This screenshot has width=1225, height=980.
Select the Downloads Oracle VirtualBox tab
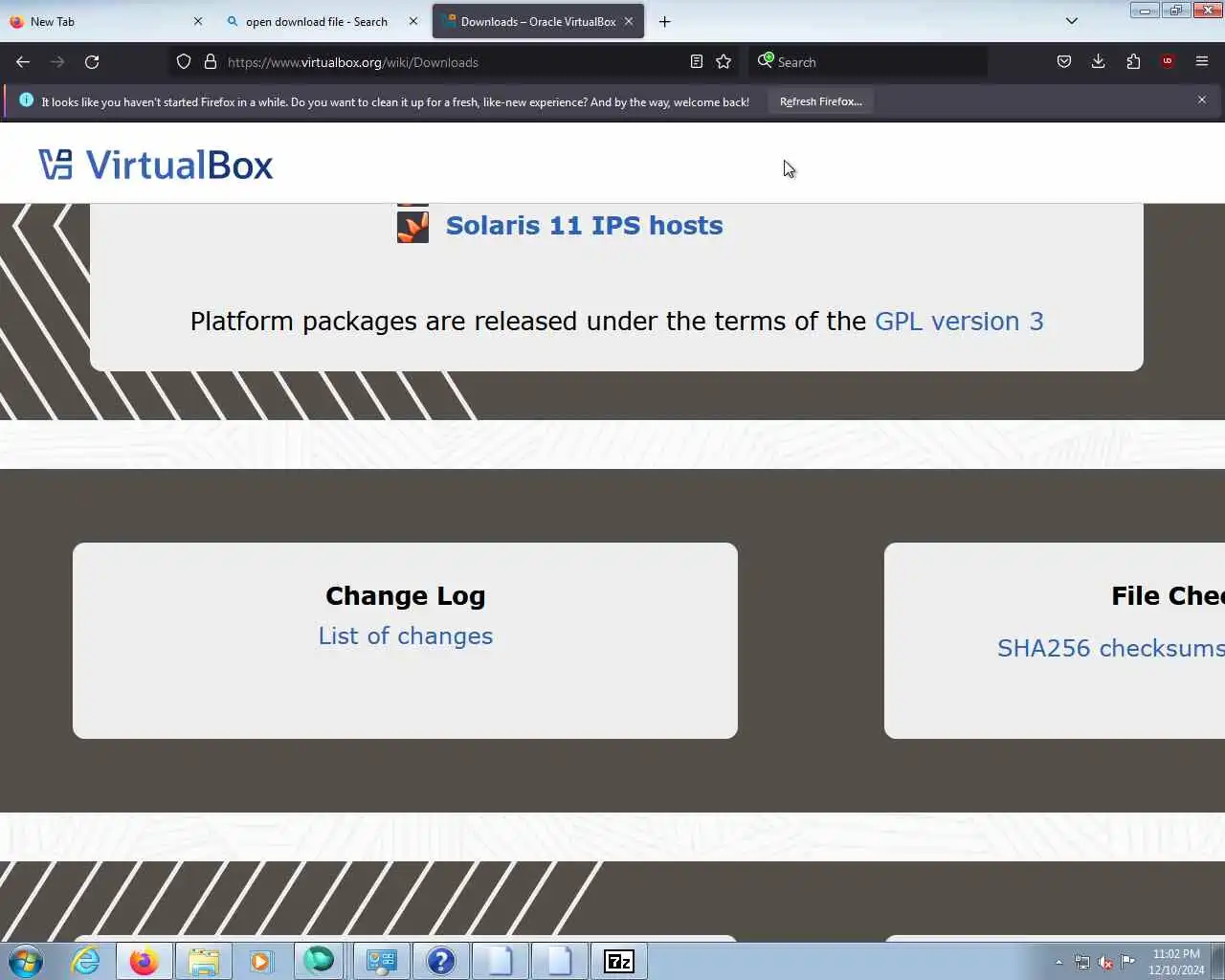pyautogui.click(x=538, y=21)
